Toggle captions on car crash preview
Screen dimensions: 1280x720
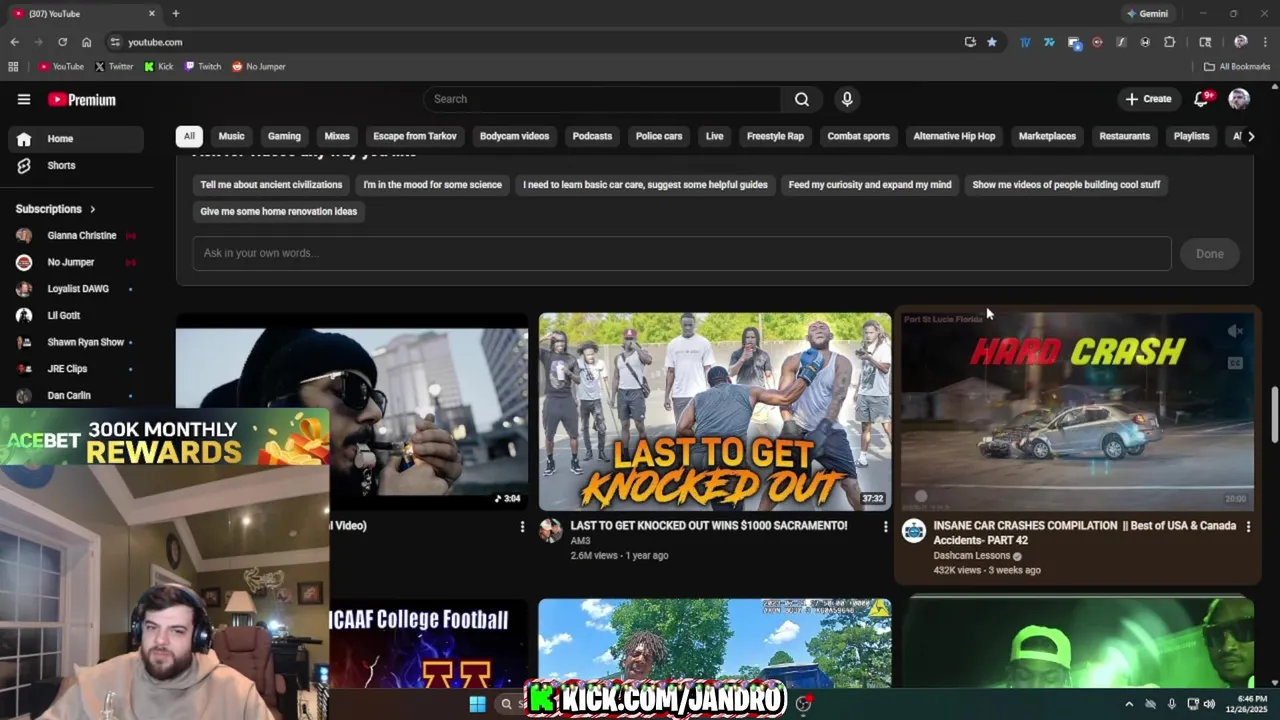[x=1235, y=363]
